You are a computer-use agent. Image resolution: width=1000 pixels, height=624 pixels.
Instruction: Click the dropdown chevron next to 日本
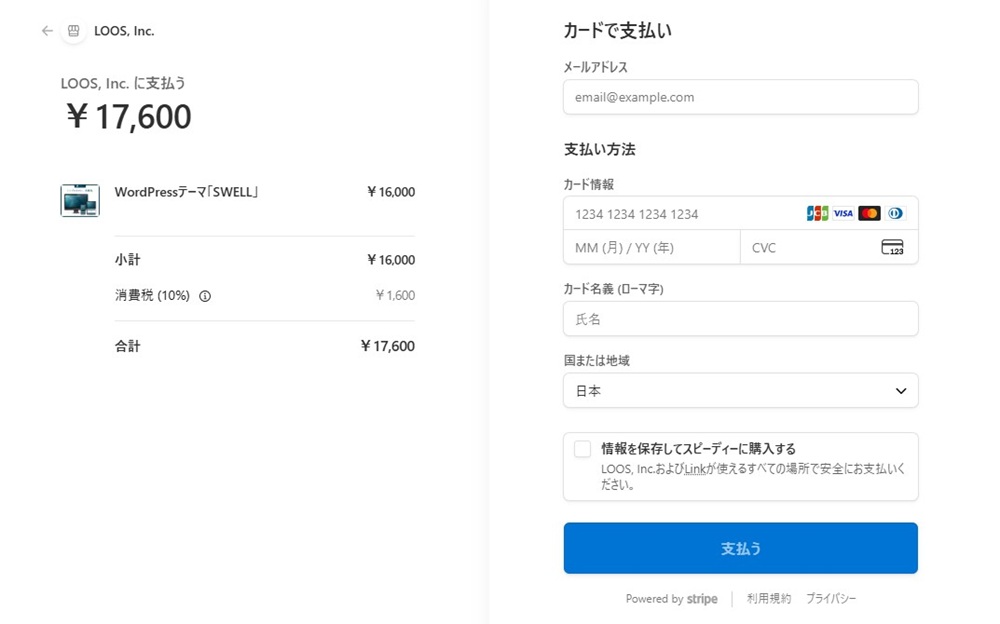[901, 391]
